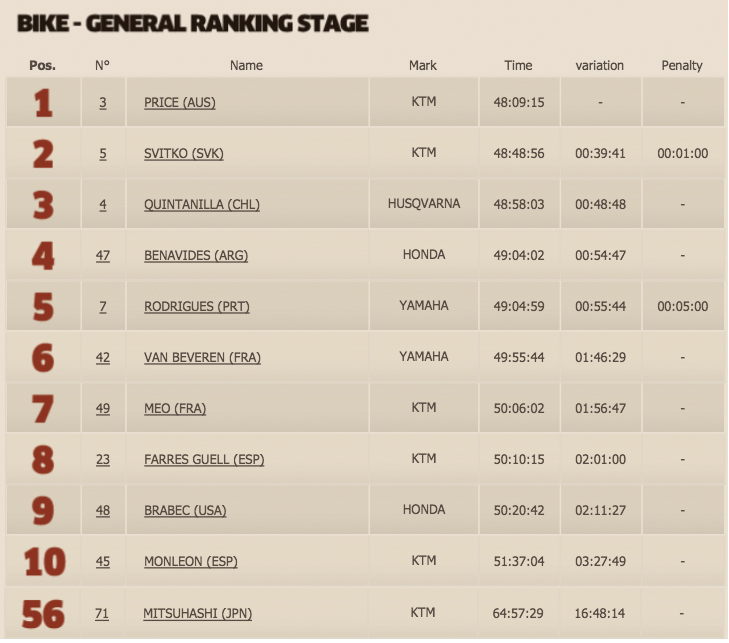
Task: Open the MITSUHASHI (JPN) rider link
Action: [x=198, y=614]
